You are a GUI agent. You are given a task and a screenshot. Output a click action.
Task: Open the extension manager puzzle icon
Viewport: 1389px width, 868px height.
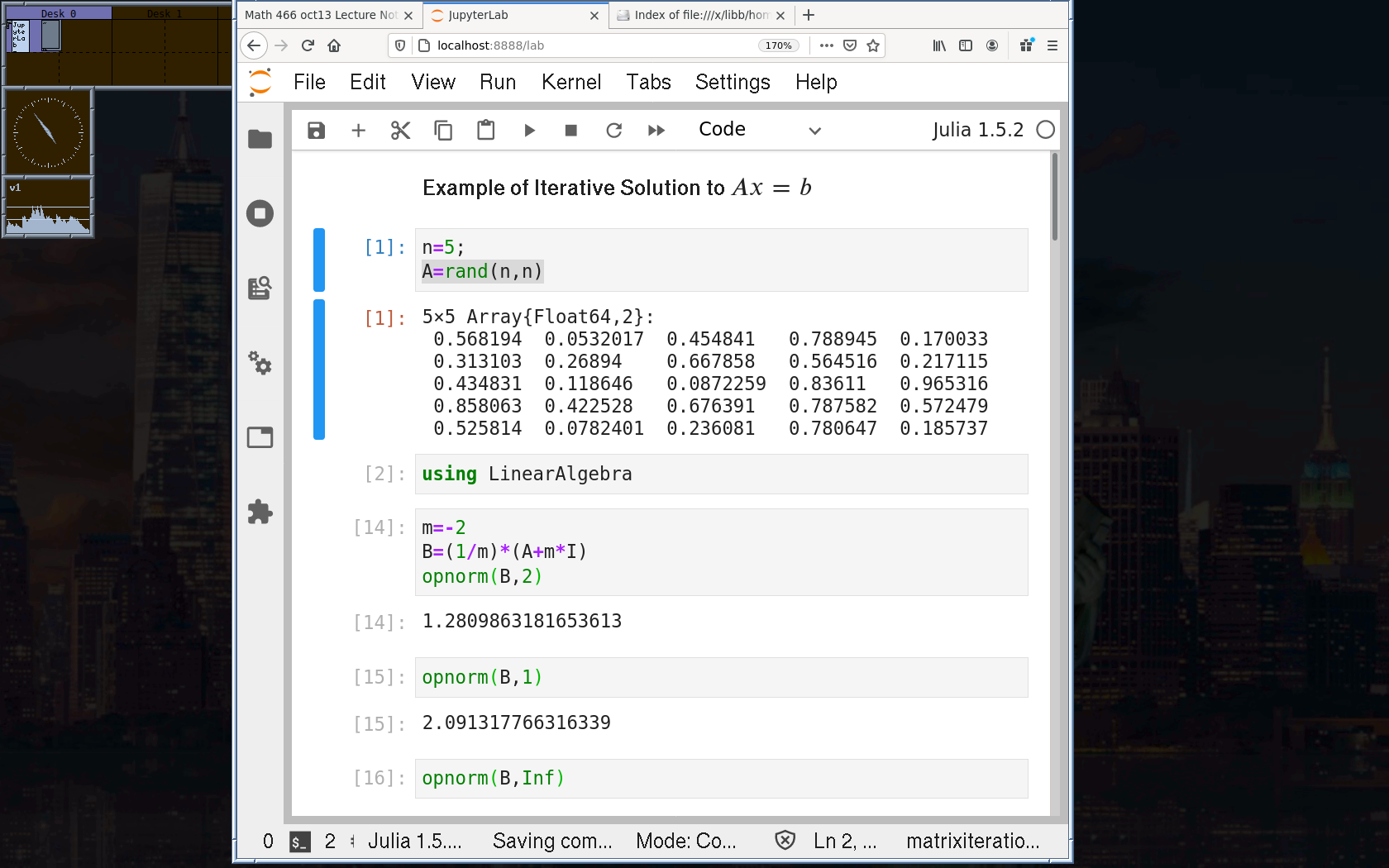pos(260,512)
